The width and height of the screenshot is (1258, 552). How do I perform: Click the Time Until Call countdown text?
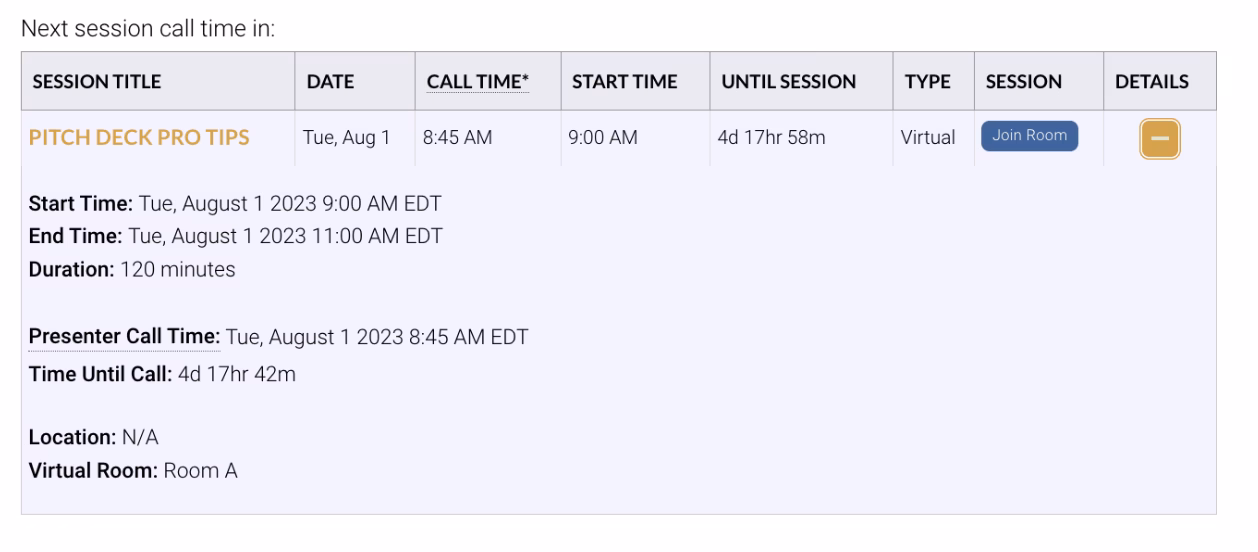[x=162, y=375]
